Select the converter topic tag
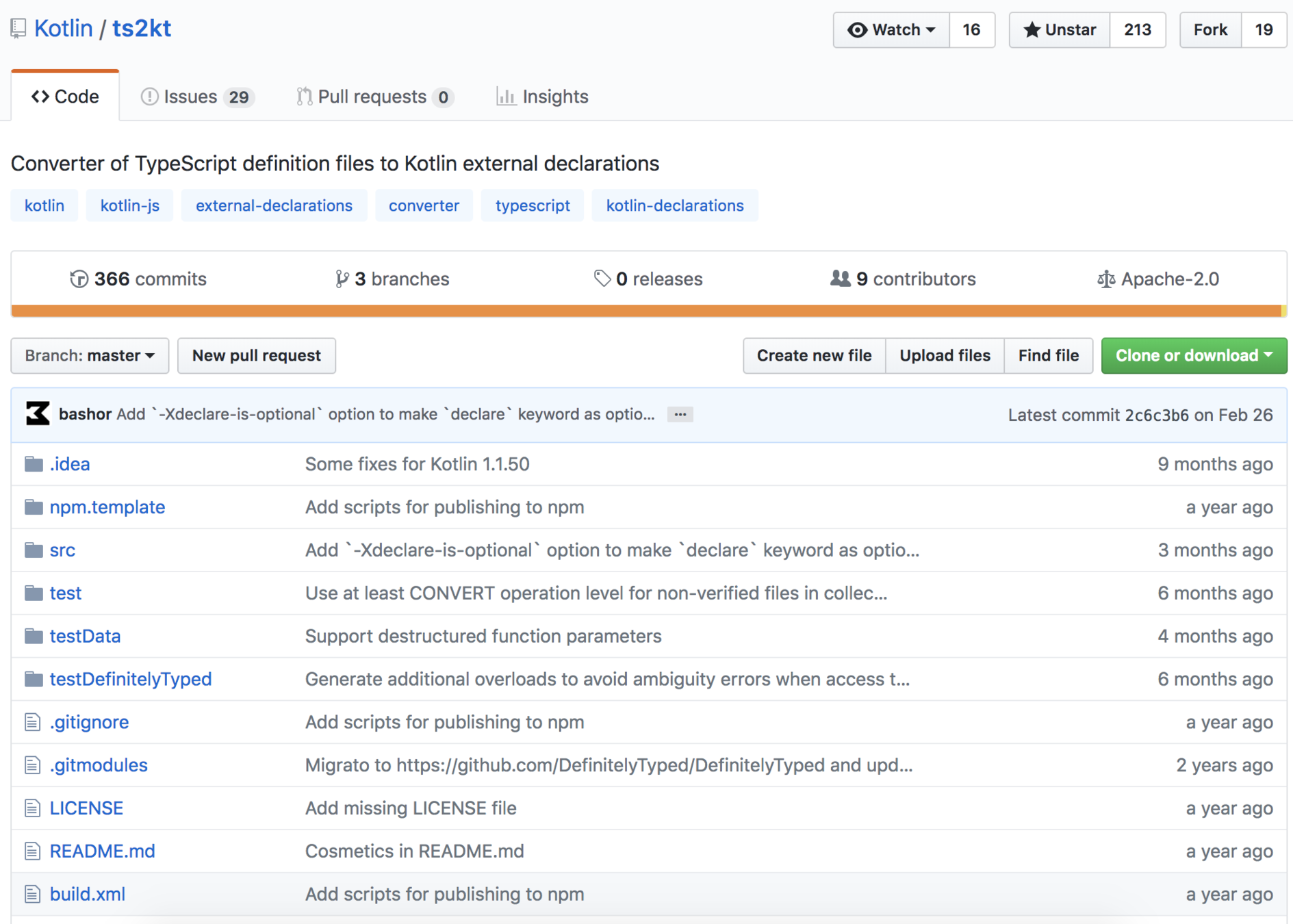The width and height of the screenshot is (1293, 924). tap(424, 205)
